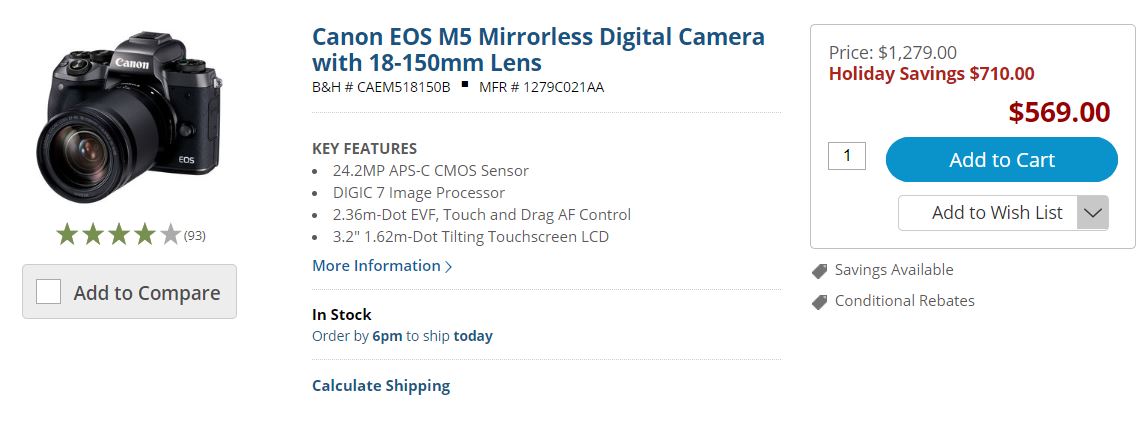Expand the Add to Wish List dropdown arrow

(x=1093, y=212)
